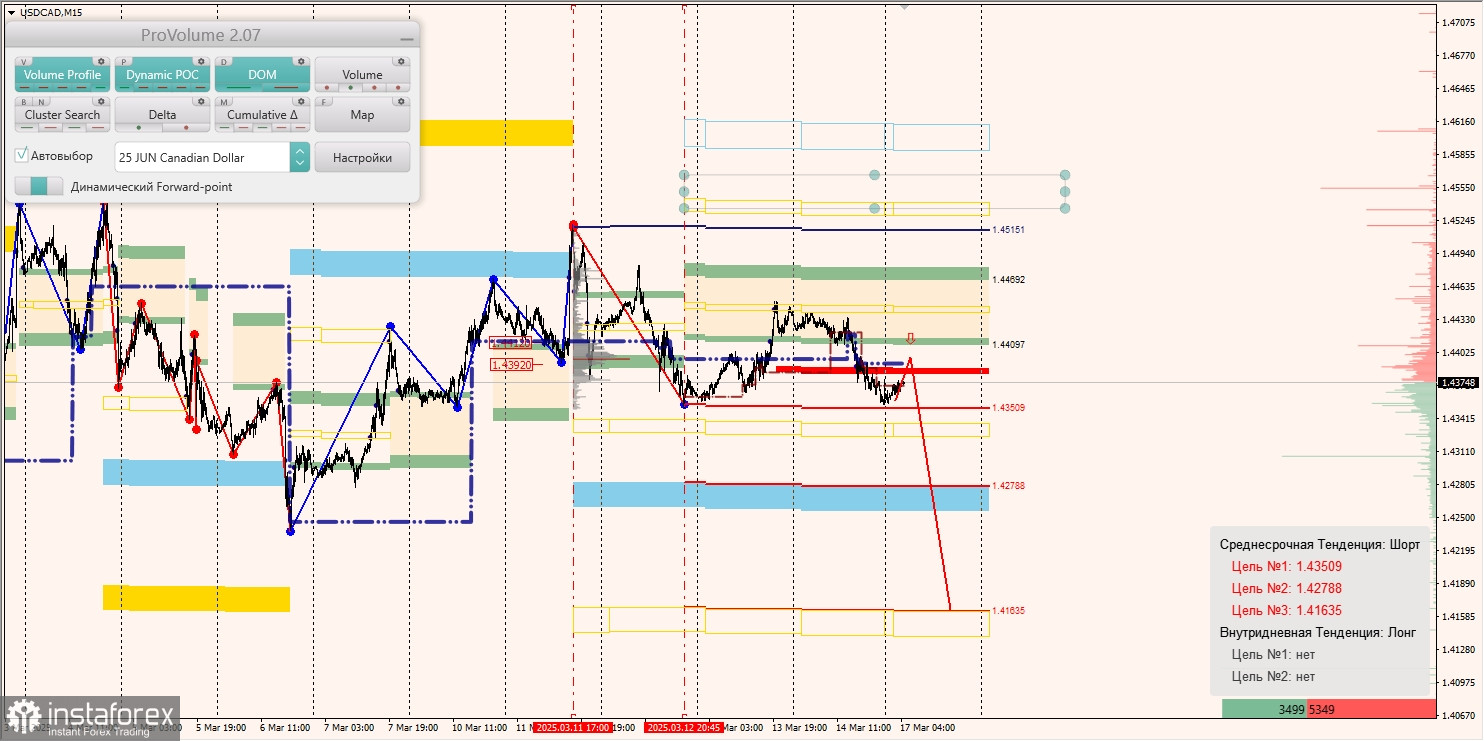This screenshot has width=1484, height=741.
Task: Click the 1.41635 level label on chart
Action: click(1008, 611)
